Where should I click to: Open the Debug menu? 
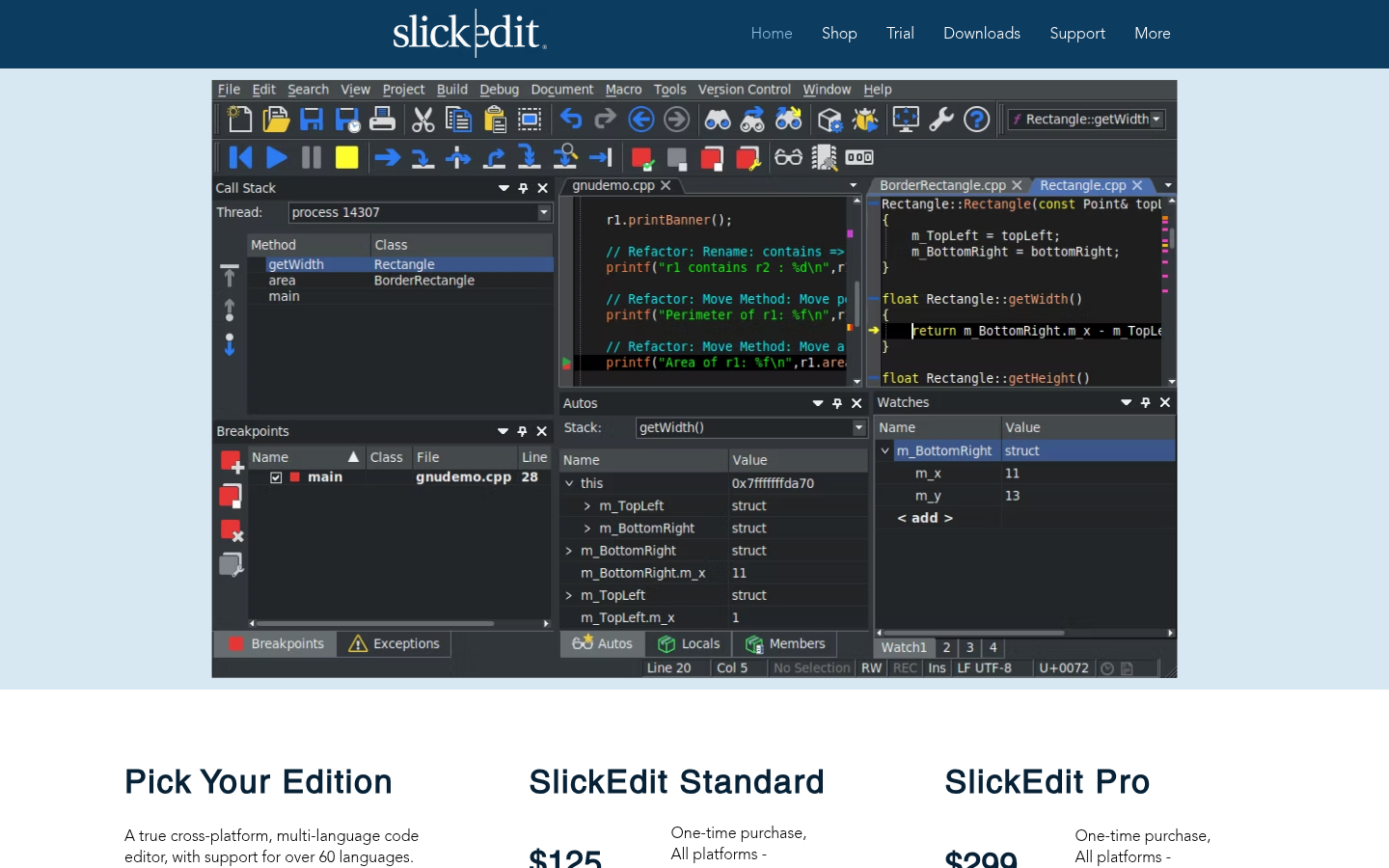click(x=499, y=89)
